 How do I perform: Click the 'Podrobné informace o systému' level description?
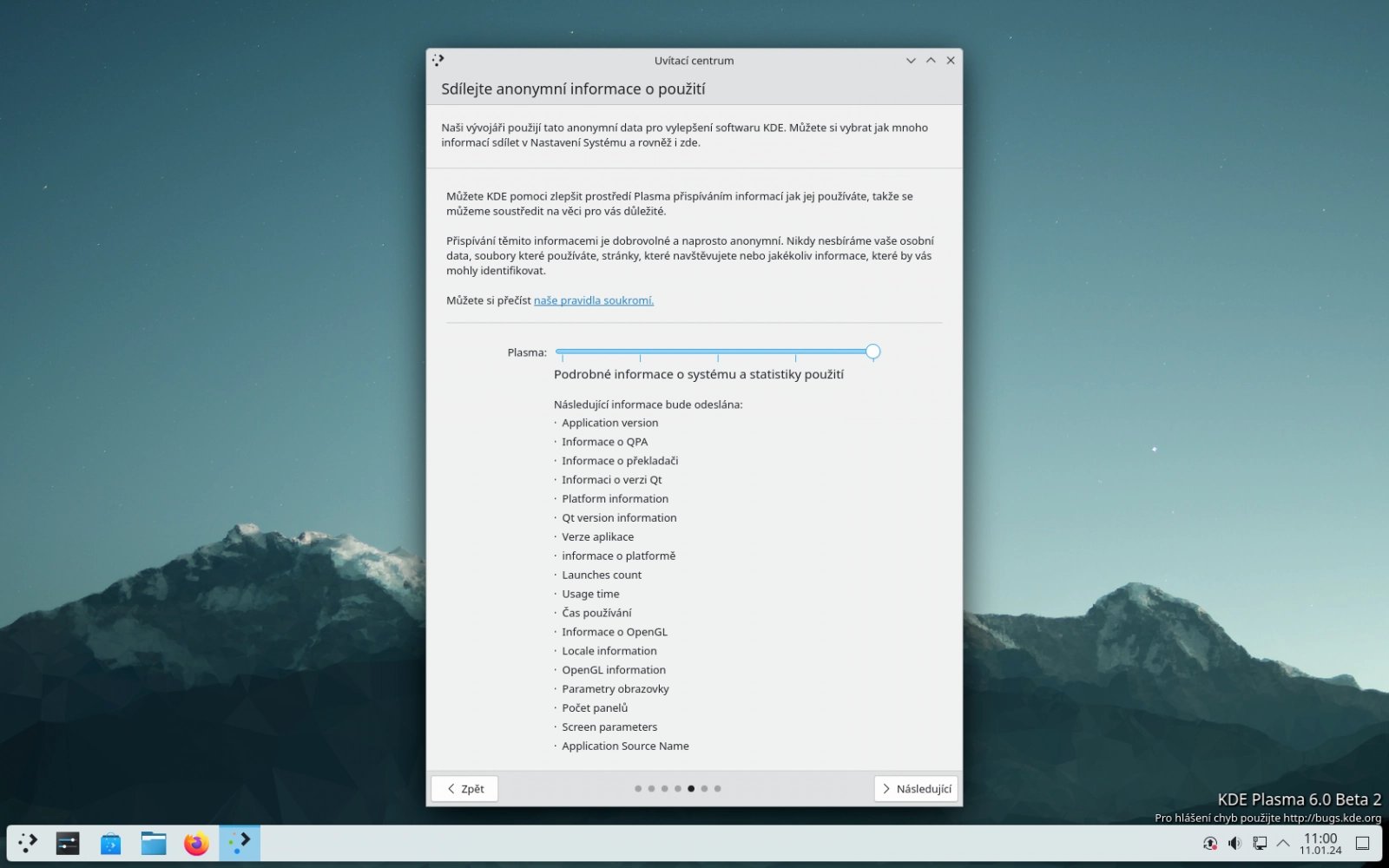pos(699,375)
